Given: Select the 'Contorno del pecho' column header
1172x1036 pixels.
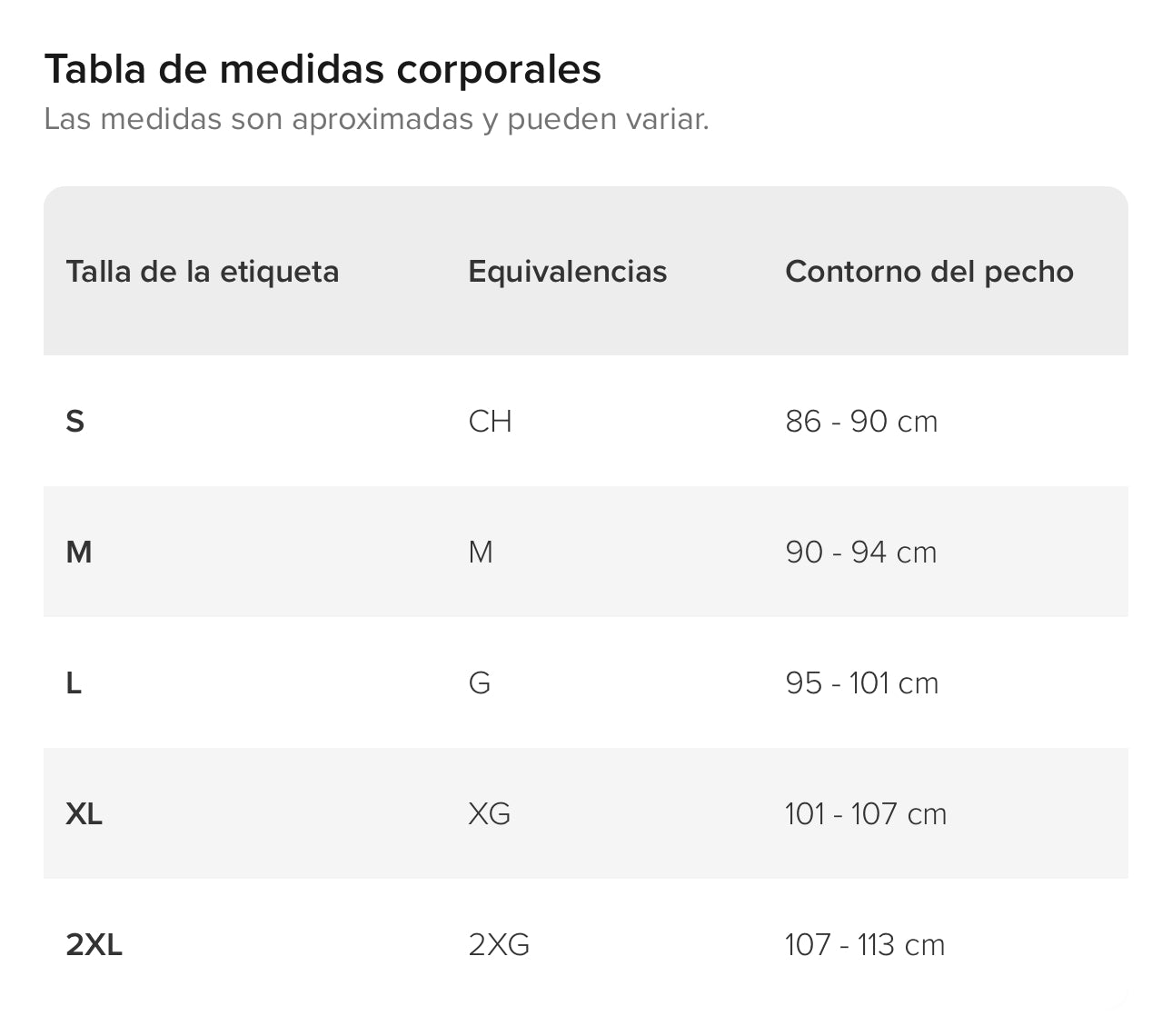Looking at the screenshot, I should coord(929,272).
